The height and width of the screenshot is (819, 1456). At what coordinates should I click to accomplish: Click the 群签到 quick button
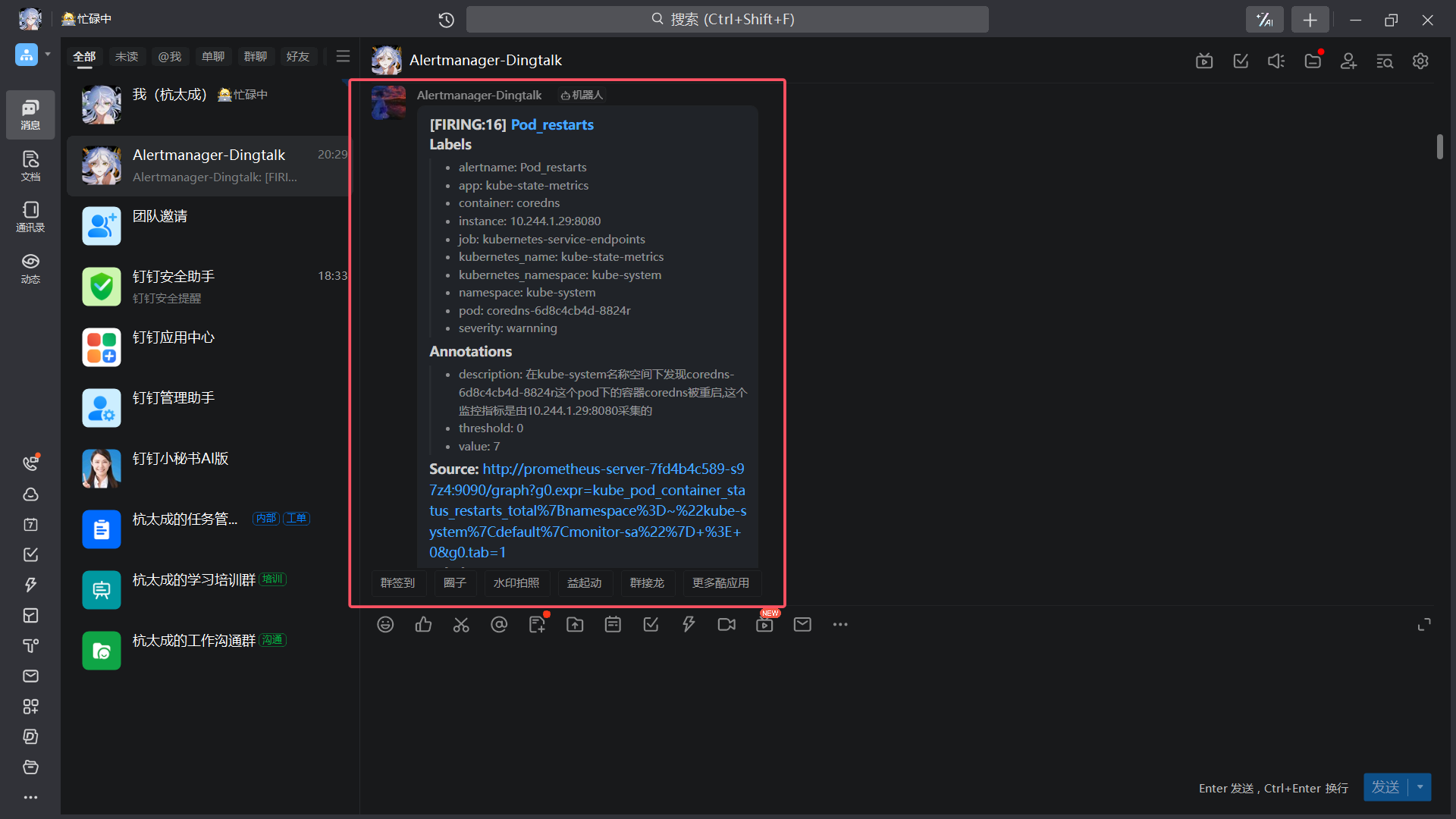398,582
